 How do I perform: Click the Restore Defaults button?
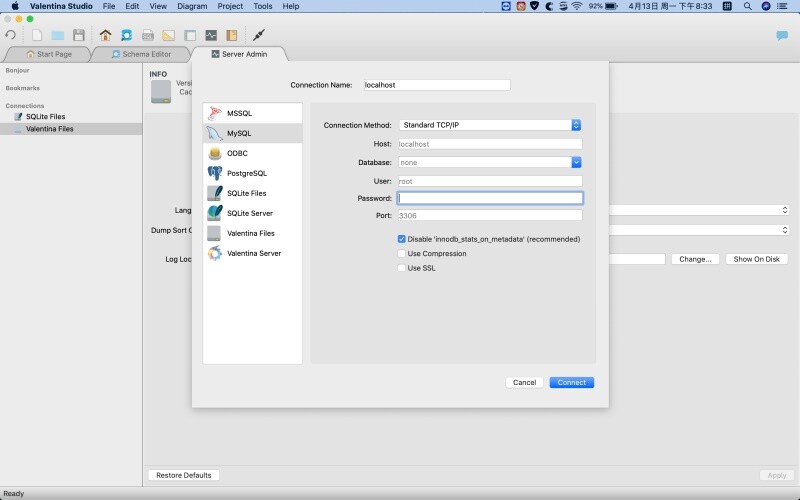tap(184, 475)
